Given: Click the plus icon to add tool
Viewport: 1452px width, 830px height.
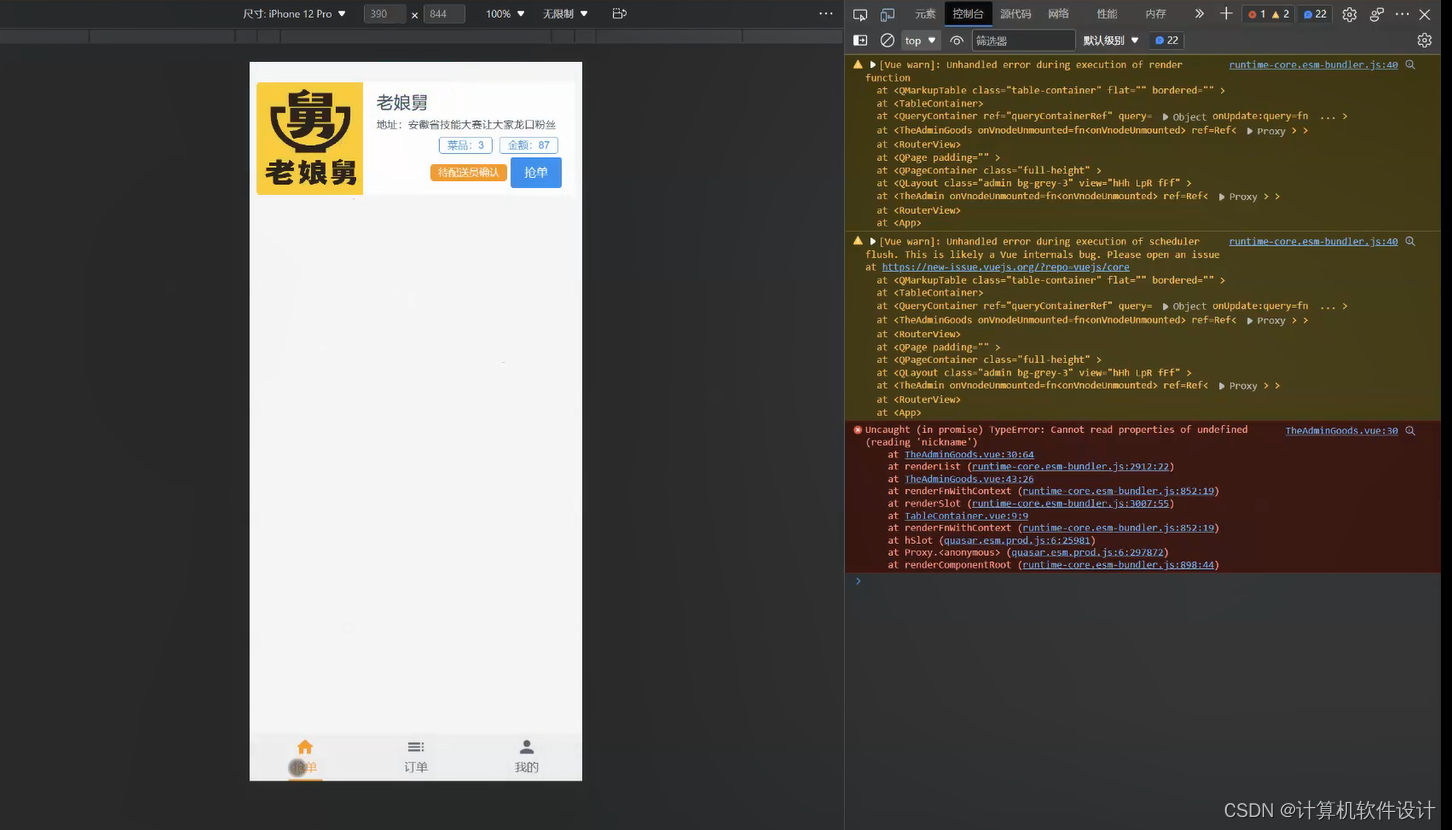Looking at the screenshot, I should tap(1226, 14).
